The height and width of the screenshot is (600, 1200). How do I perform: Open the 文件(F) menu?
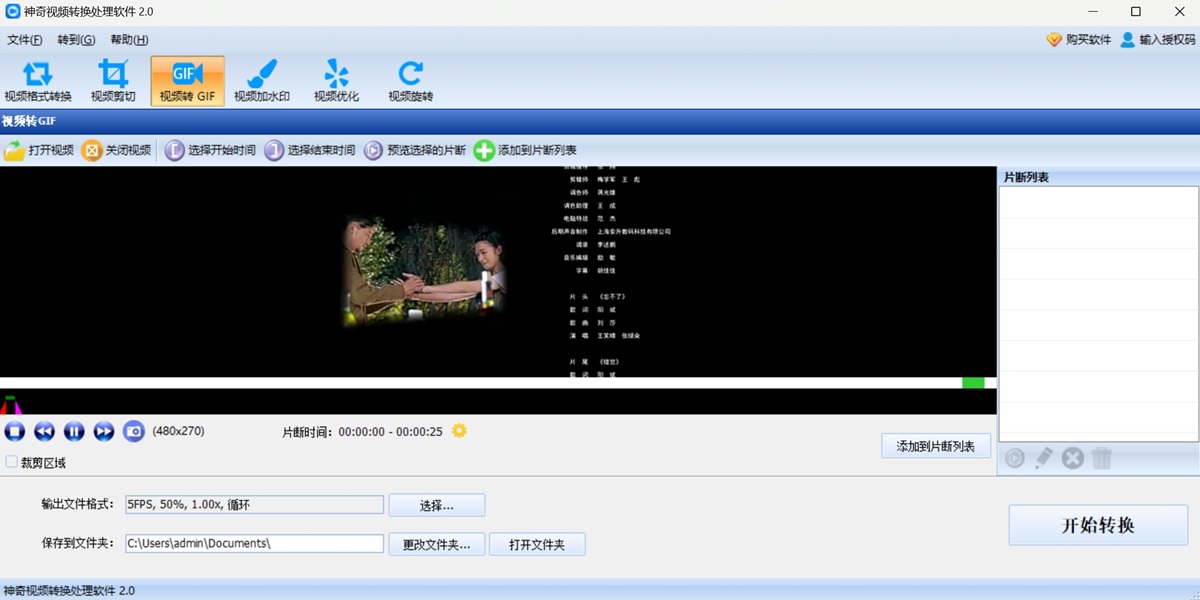(24, 39)
